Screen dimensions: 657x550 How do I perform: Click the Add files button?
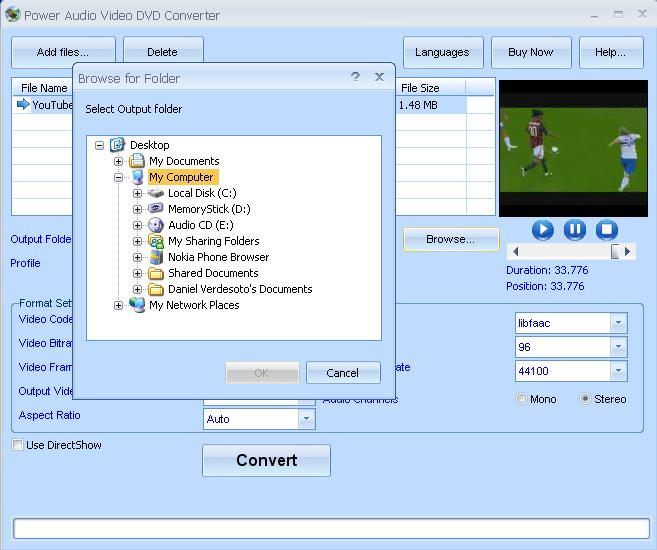[x=63, y=52]
